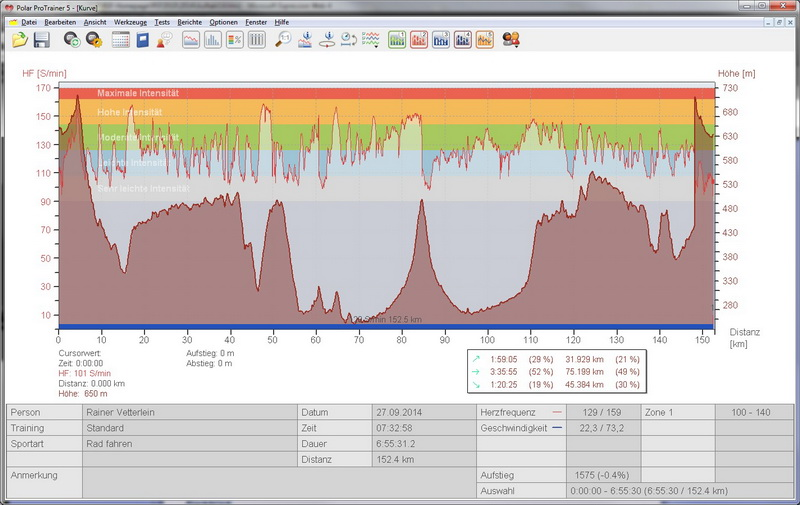Click the orange graph 5 icon

pos(485,40)
